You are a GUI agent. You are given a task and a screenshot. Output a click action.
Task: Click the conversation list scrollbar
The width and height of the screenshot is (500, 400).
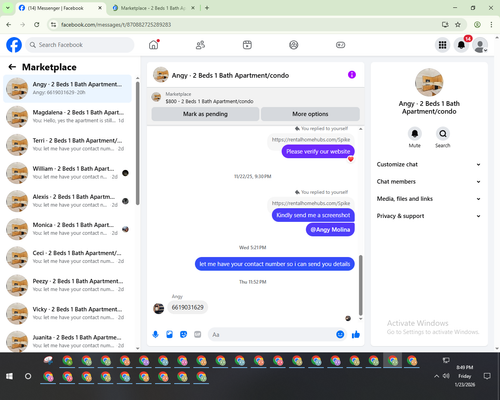click(138, 143)
